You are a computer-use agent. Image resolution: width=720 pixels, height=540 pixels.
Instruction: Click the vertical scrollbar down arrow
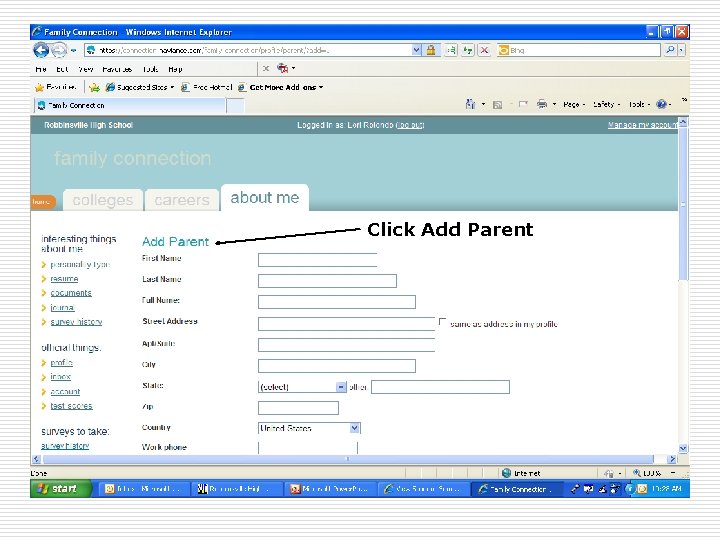pos(683,449)
